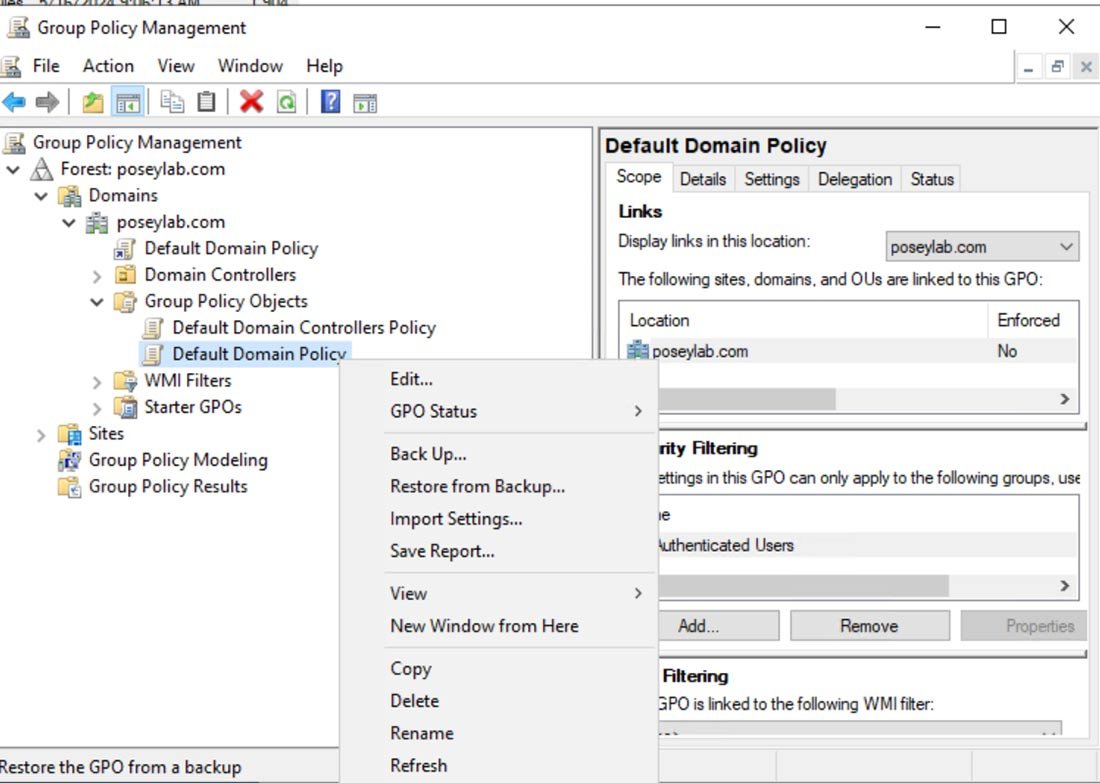Click the Add button under Security Filtering

[720, 625]
